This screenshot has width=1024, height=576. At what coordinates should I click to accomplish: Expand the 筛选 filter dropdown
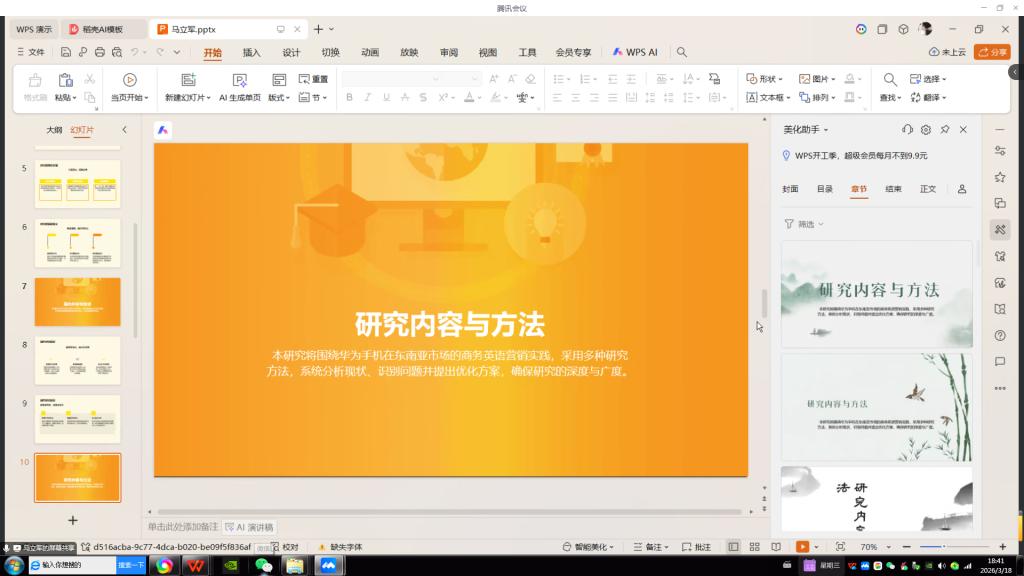(805, 224)
